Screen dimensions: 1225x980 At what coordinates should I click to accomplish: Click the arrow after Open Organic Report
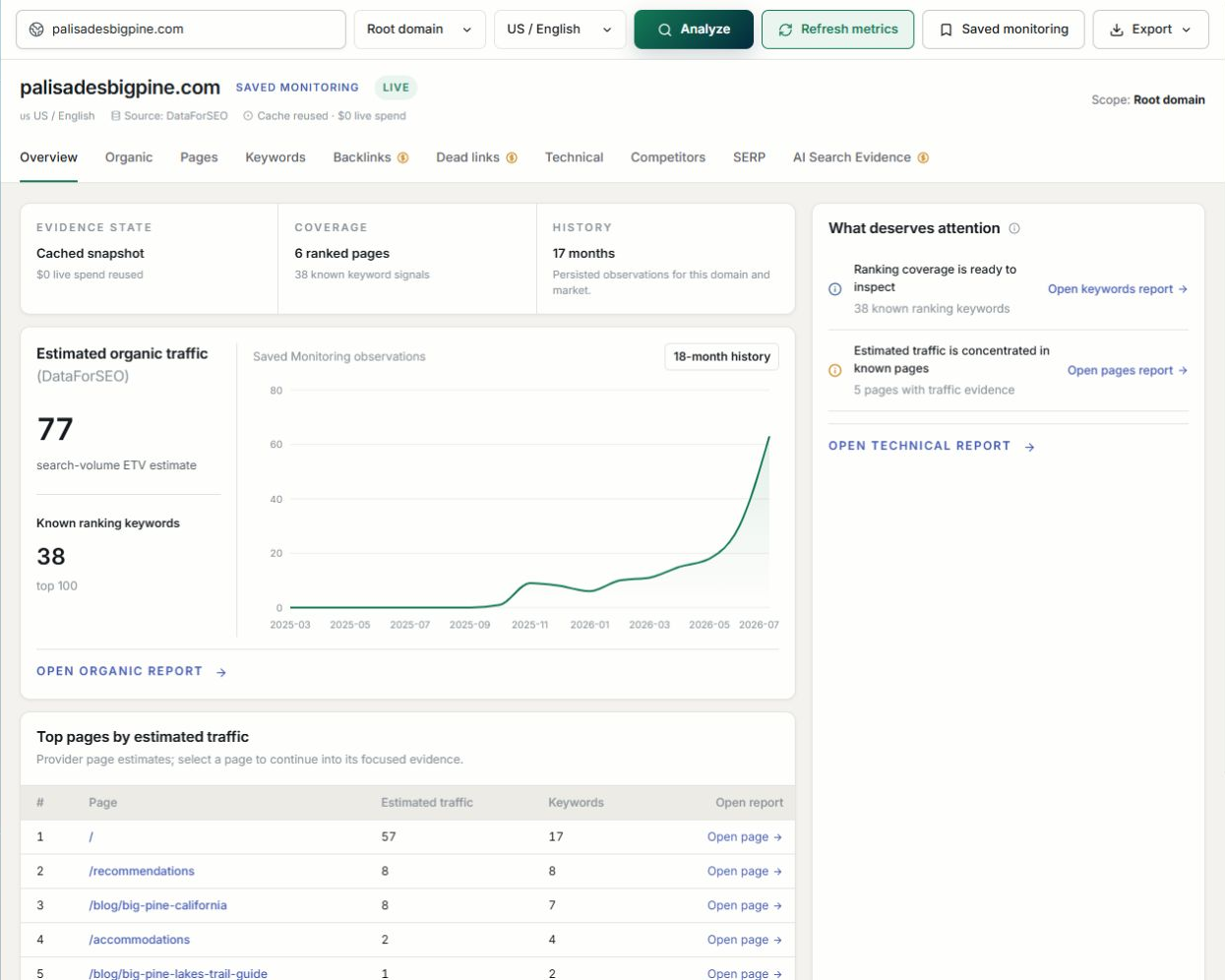click(221, 672)
